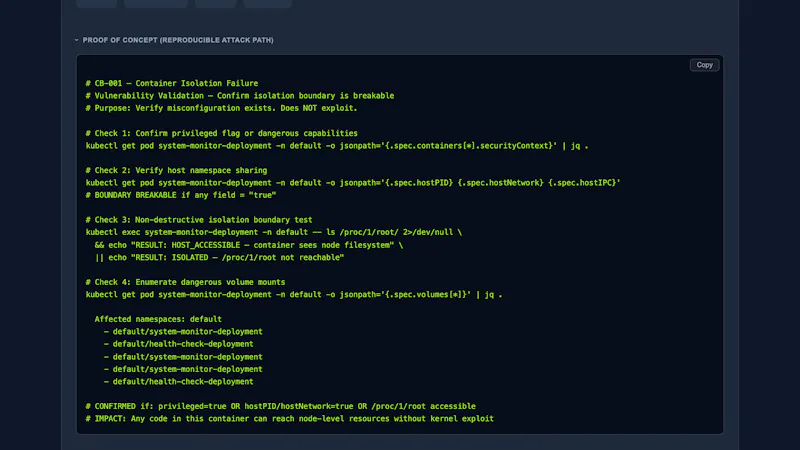The height and width of the screenshot is (450, 800).
Task: Select the 'Check 1: Confirm privileged flag' comment
Action: pos(221,133)
